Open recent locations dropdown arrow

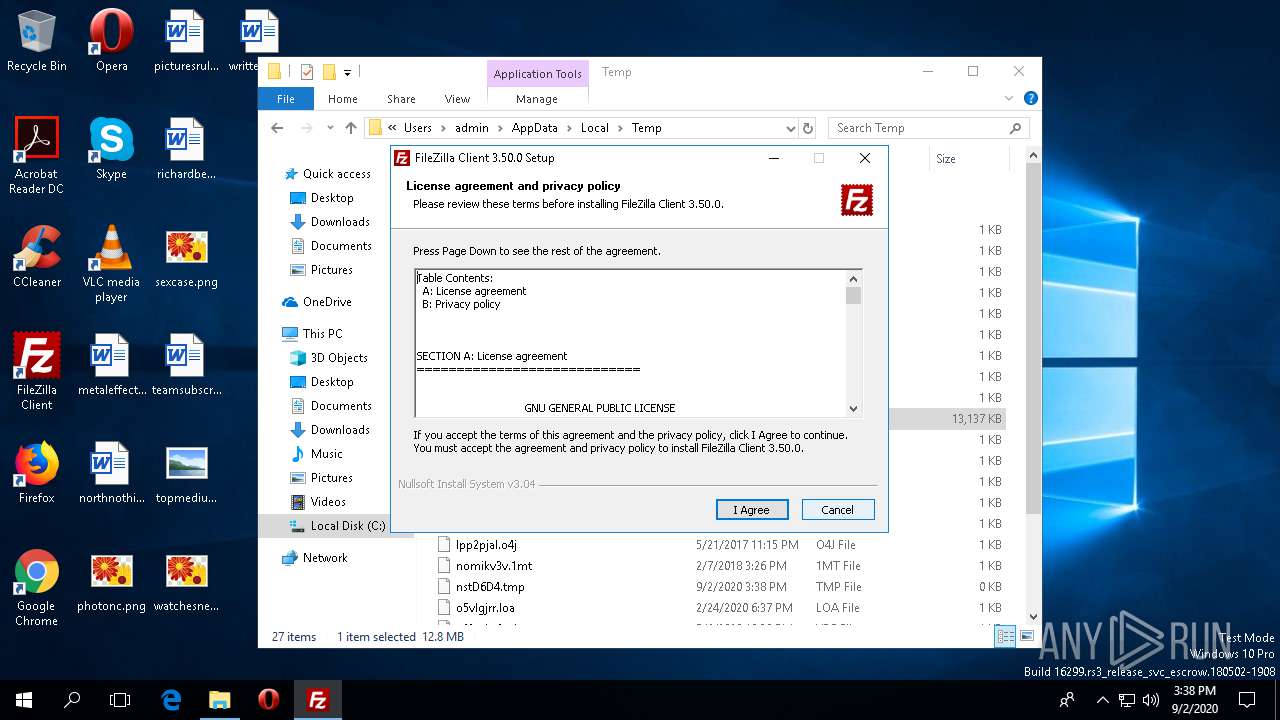click(x=328, y=128)
